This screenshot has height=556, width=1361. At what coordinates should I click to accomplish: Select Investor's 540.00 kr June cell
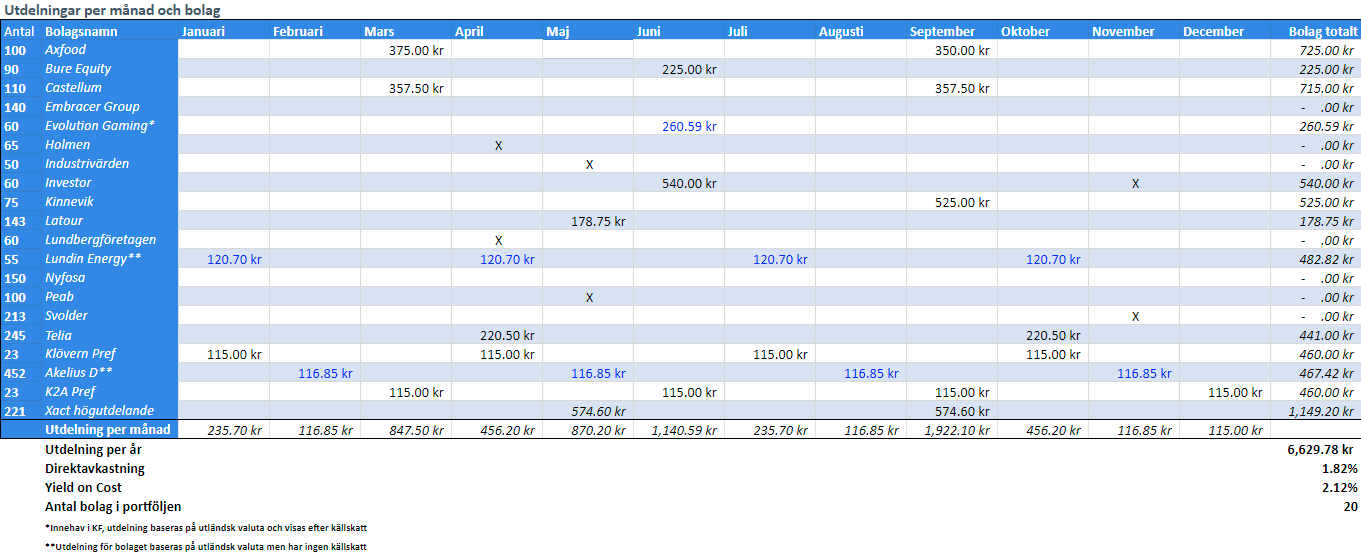(679, 183)
